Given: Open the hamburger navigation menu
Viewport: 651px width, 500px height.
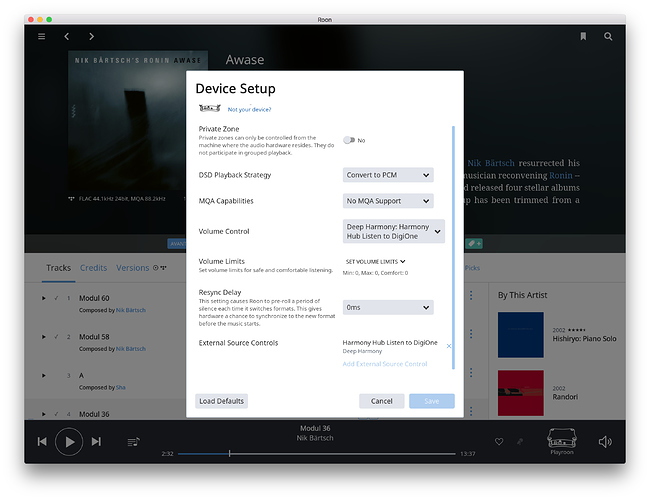Looking at the screenshot, I should pyautogui.click(x=42, y=37).
